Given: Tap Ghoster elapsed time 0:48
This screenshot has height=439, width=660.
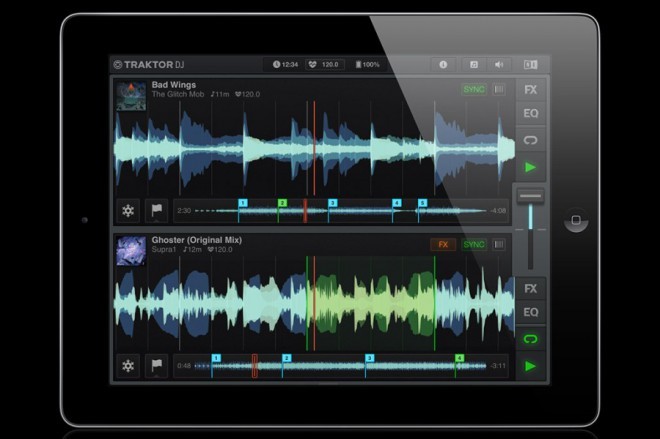Looking at the screenshot, I should click(184, 366).
